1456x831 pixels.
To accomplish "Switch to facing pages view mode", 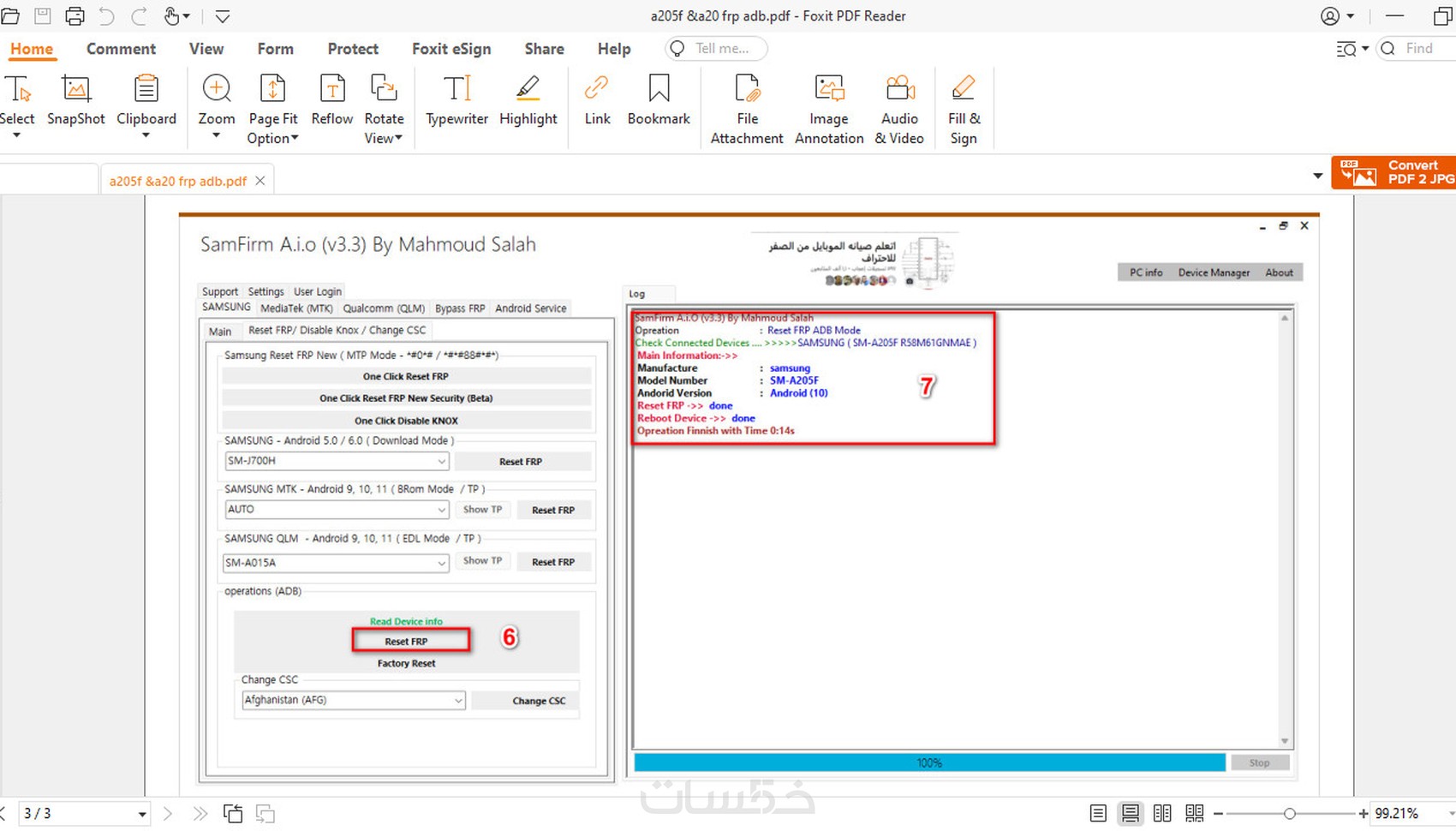I will click(x=1162, y=814).
